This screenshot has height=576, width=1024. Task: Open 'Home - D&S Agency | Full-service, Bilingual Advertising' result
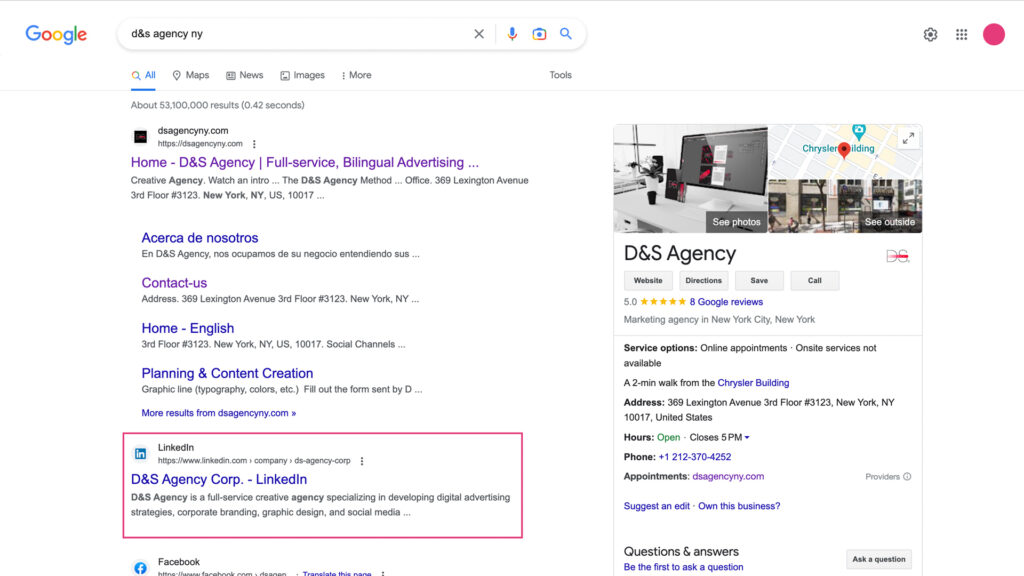tap(304, 163)
